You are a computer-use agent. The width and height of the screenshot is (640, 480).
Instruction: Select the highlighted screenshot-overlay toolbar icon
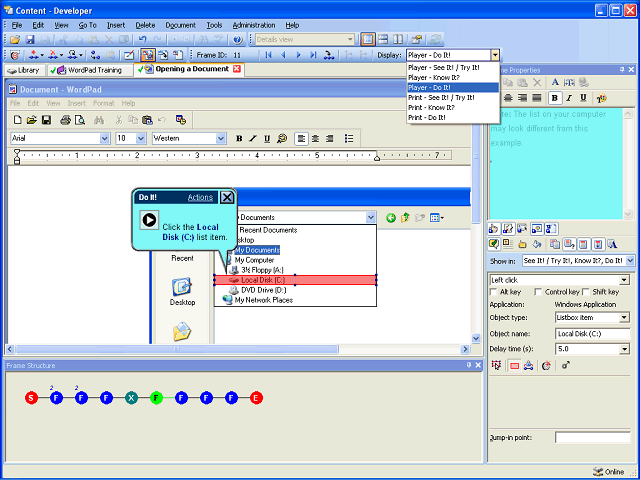[x=148, y=55]
